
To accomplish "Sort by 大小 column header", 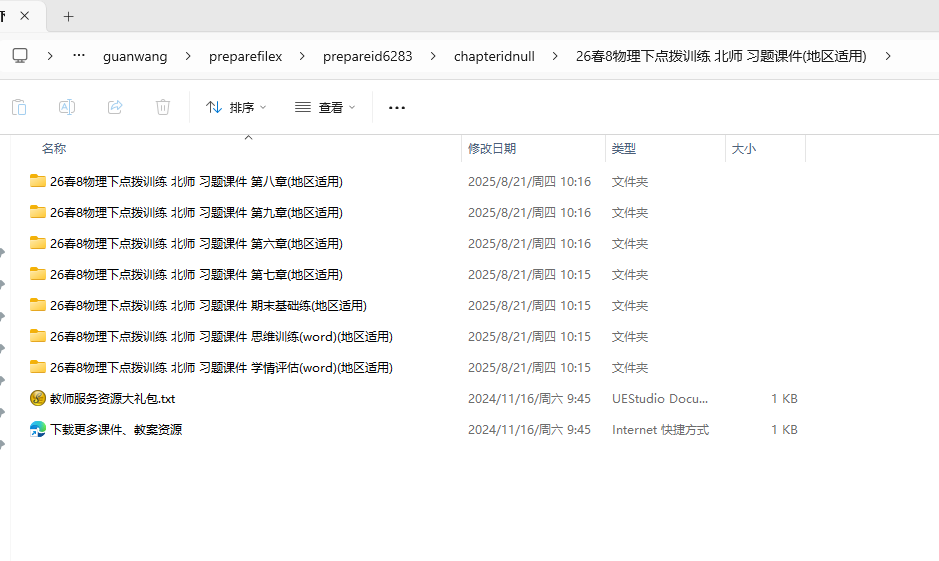I will click(744, 148).
